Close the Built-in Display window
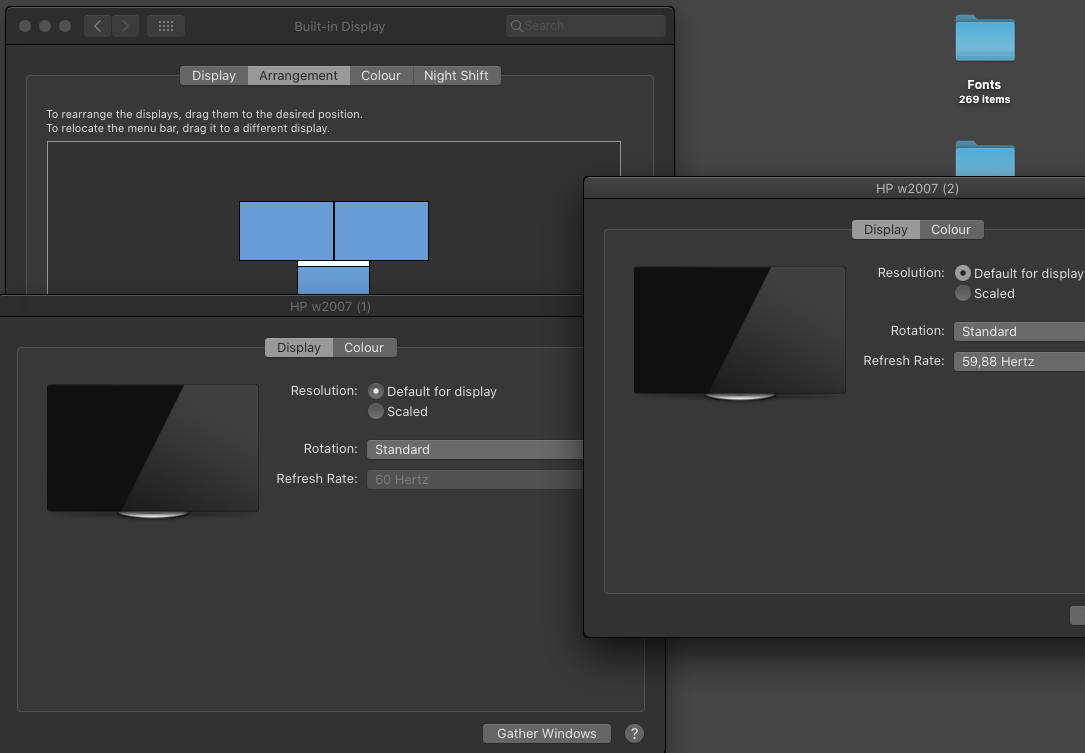Viewport: 1085px width, 753px height. point(25,26)
